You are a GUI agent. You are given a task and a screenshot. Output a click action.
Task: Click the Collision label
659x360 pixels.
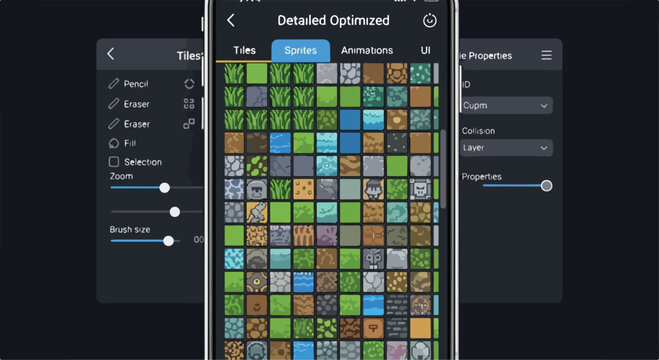point(478,131)
